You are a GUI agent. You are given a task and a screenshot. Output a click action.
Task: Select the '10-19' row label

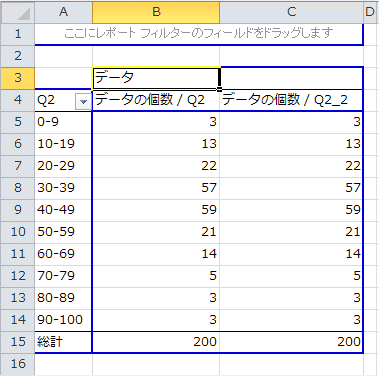63,144
